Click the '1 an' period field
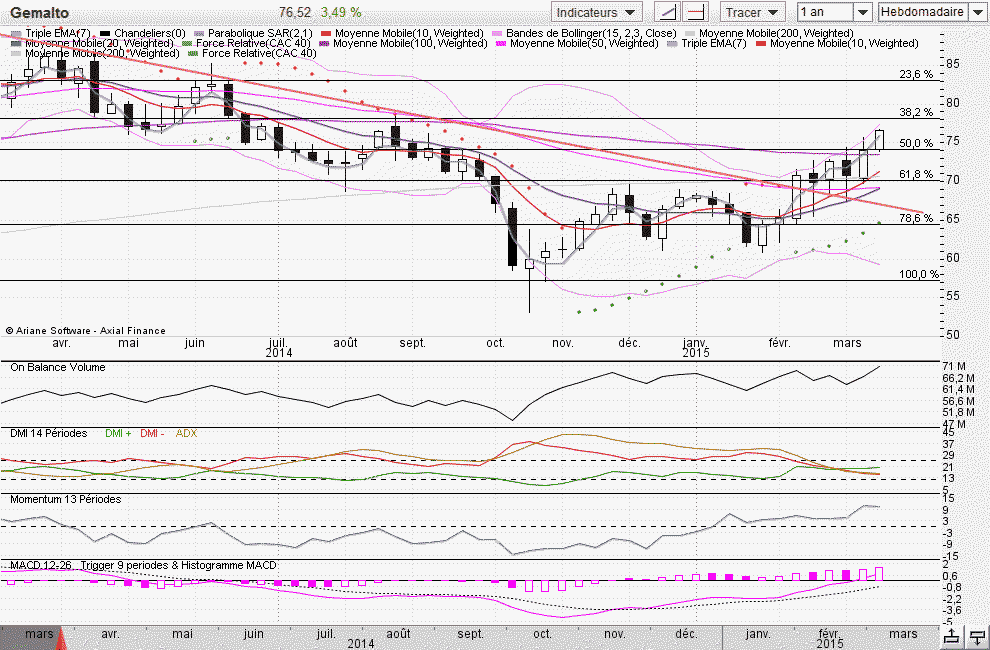 pyautogui.click(x=826, y=12)
